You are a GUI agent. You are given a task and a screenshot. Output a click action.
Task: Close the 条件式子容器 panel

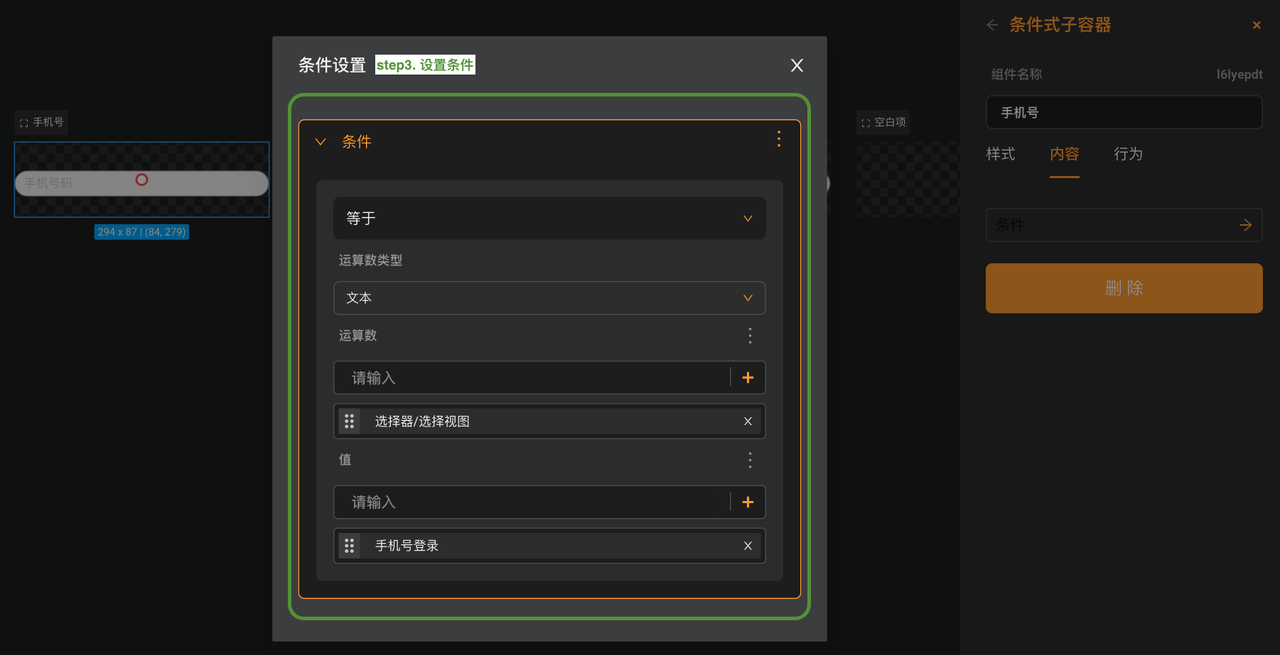pos(1257,25)
